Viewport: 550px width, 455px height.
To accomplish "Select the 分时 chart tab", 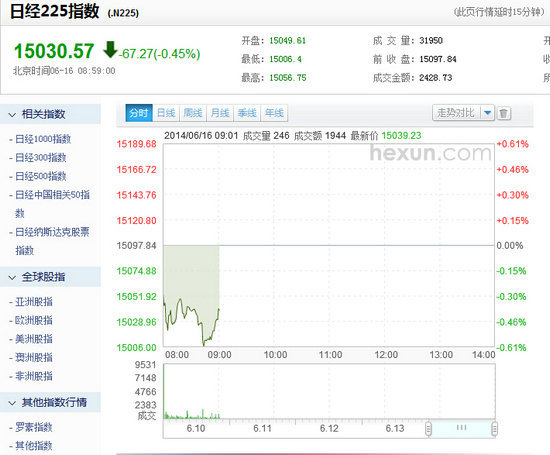I will click(139, 113).
